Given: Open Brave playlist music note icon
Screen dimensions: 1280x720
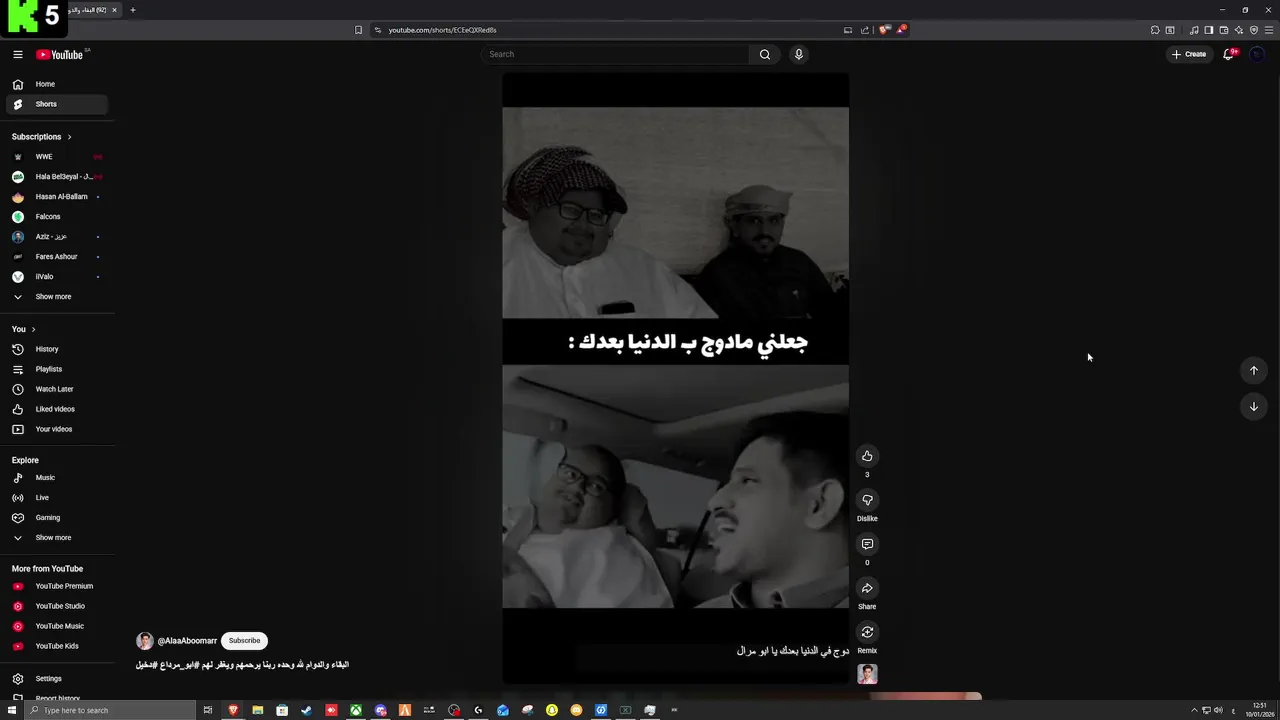Looking at the screenshot, I should (x=1194, y=30).
